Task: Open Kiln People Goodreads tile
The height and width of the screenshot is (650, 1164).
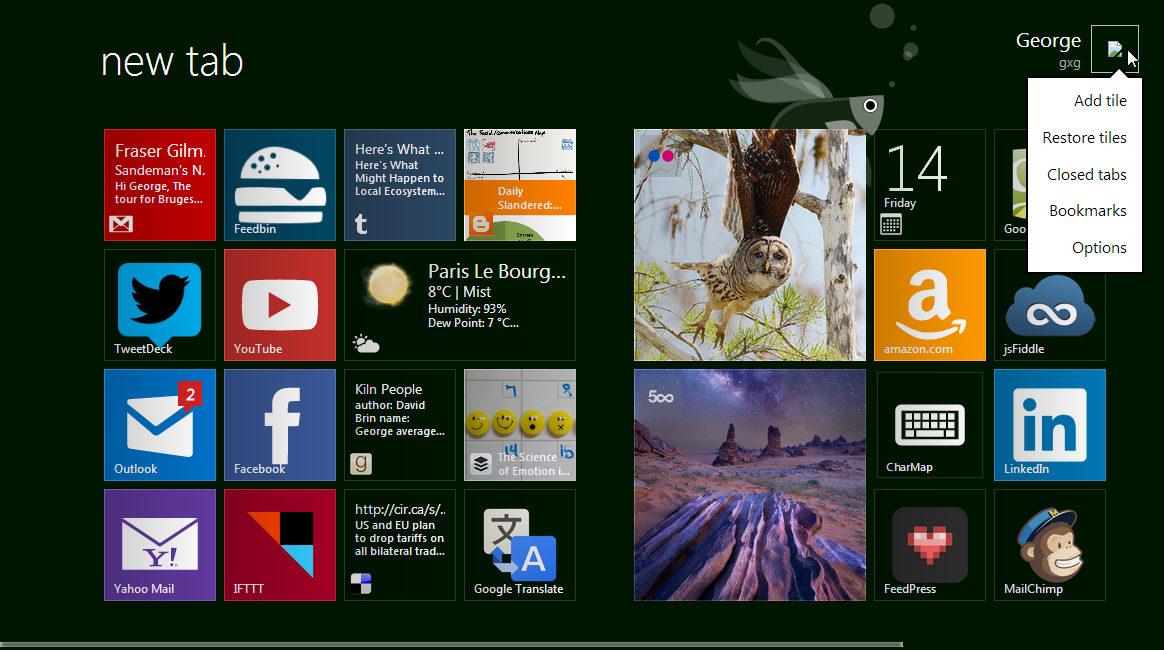Action: 399,425
